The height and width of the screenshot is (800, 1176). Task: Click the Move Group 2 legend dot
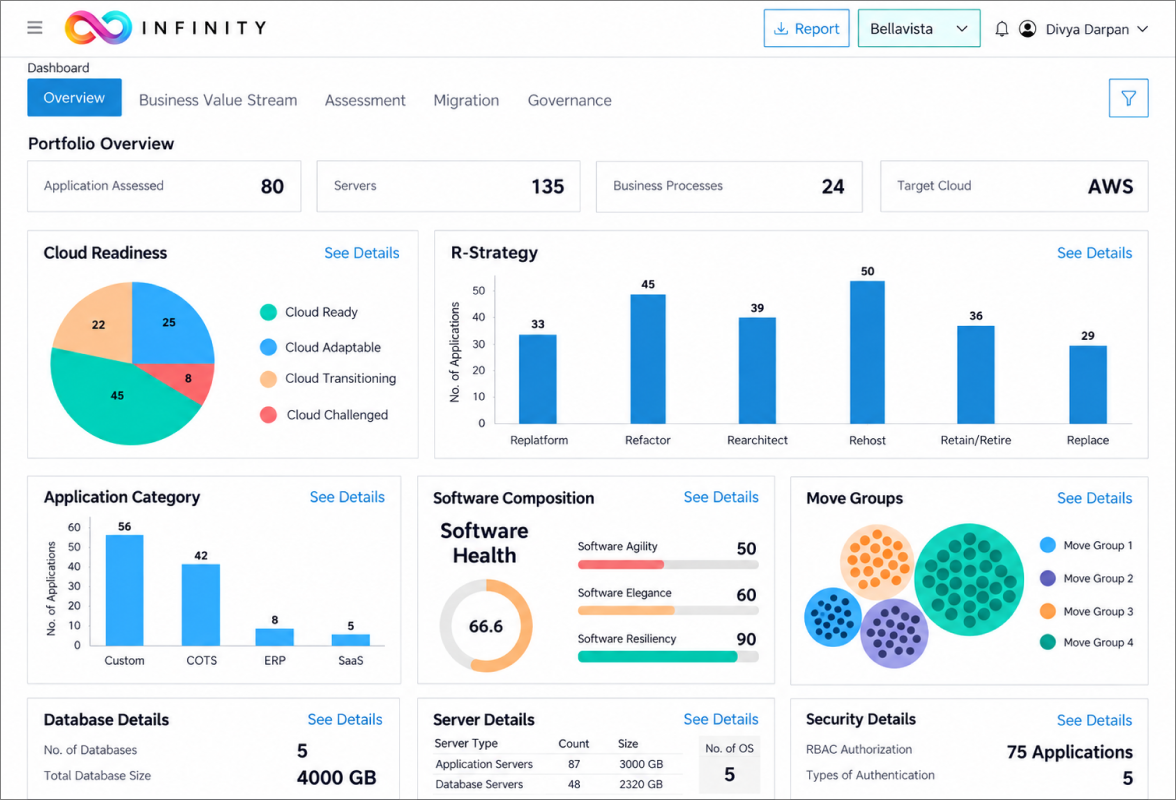coord(1048,578)
